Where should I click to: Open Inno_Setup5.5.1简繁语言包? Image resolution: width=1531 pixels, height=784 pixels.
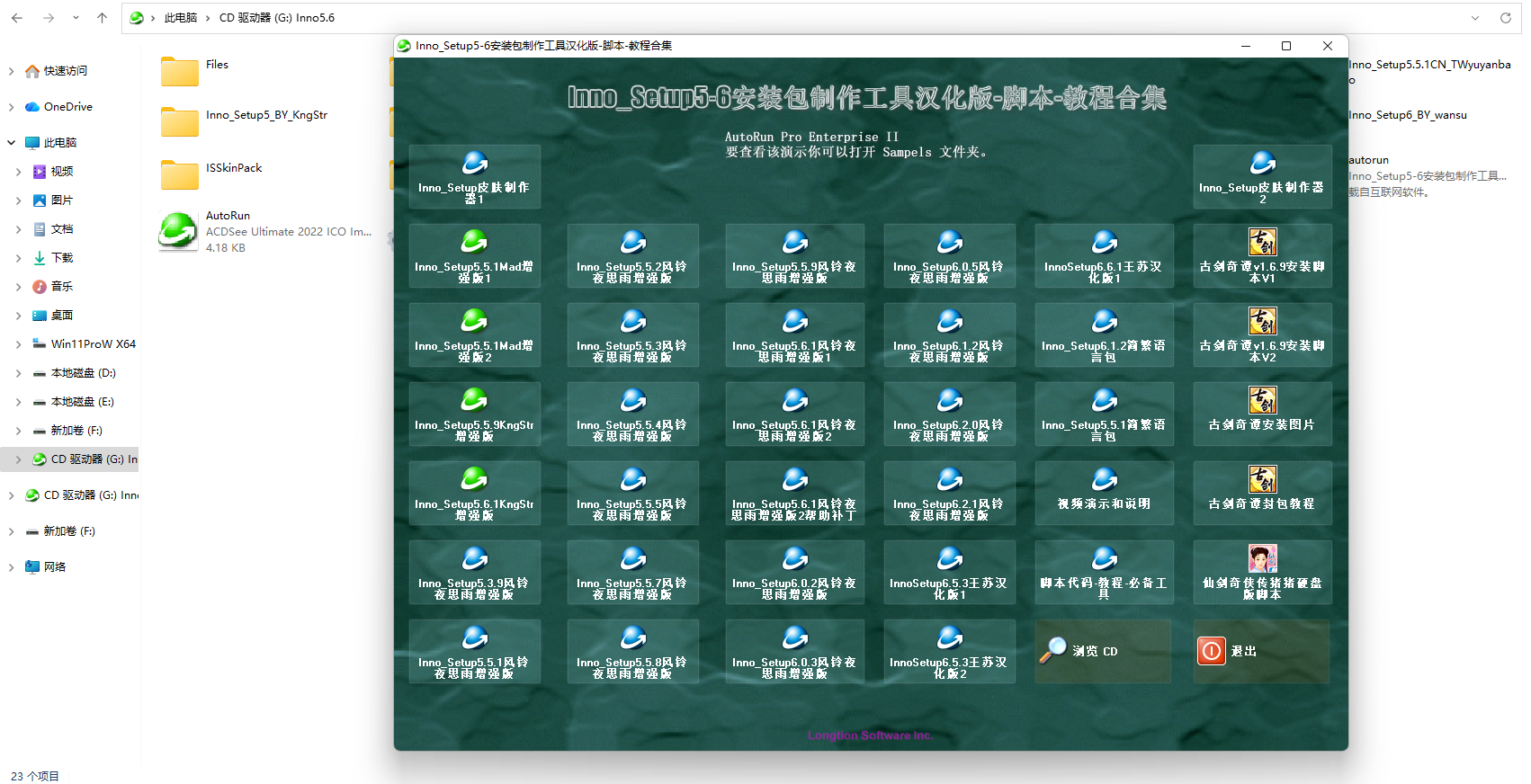[1105, 414]
